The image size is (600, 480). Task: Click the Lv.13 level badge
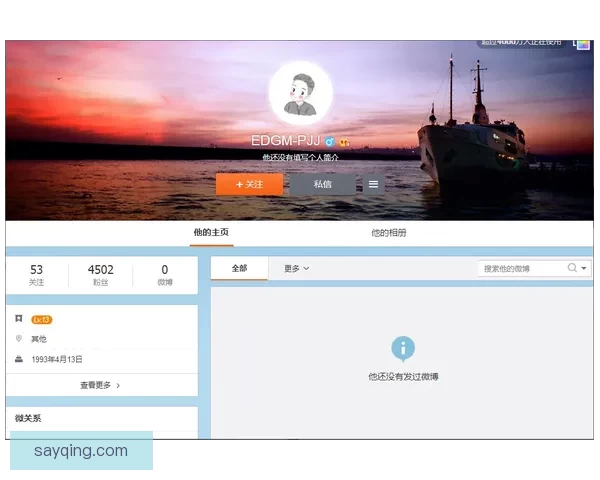[41, 320]
